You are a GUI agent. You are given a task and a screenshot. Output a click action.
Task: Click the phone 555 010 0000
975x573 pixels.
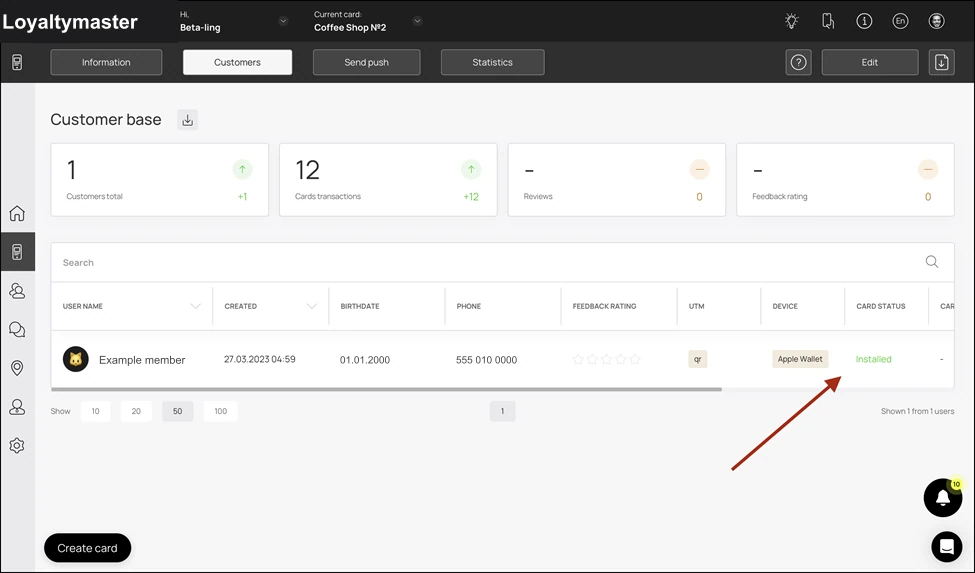[486, 360]
